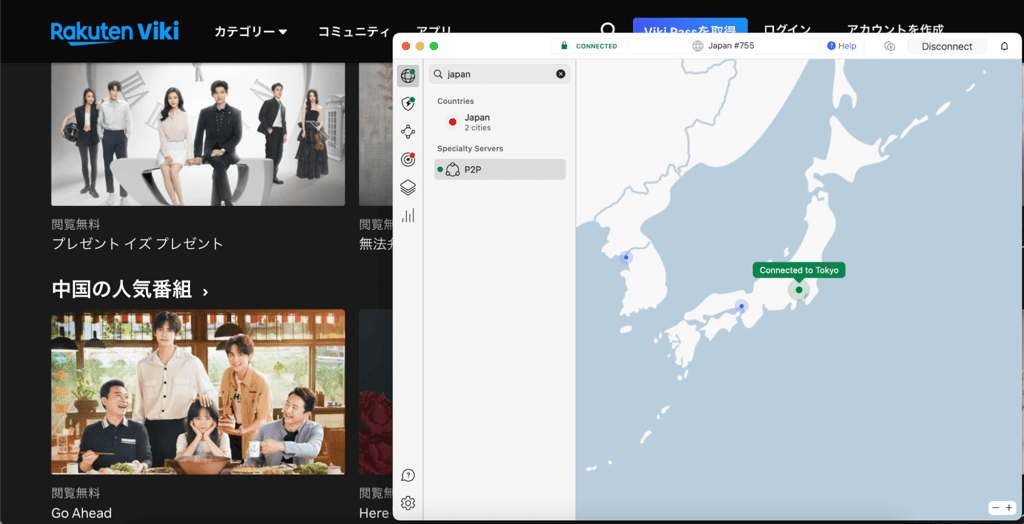Open the stacked layers sidebar icon

click(408, 188)
